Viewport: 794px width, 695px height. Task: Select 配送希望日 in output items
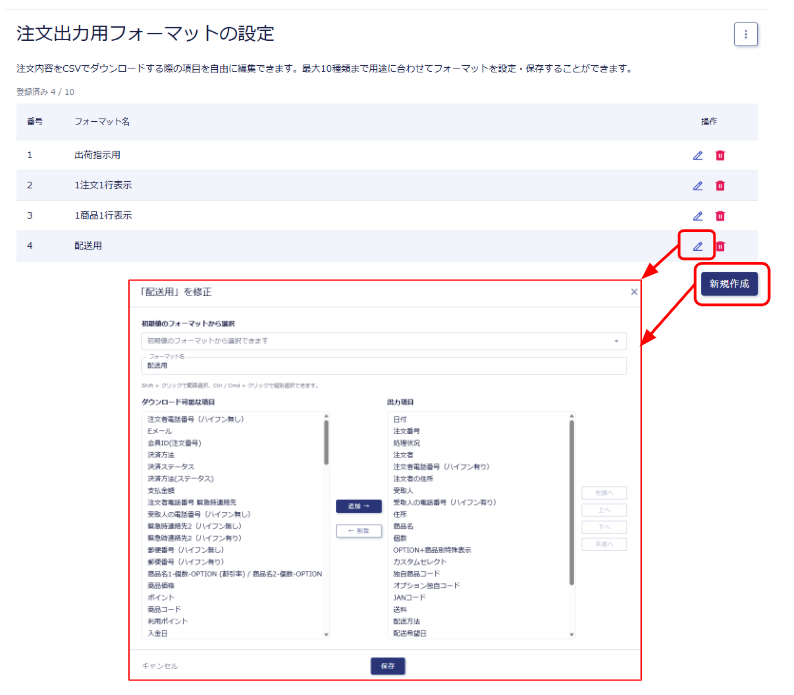(x=410, y=633)
